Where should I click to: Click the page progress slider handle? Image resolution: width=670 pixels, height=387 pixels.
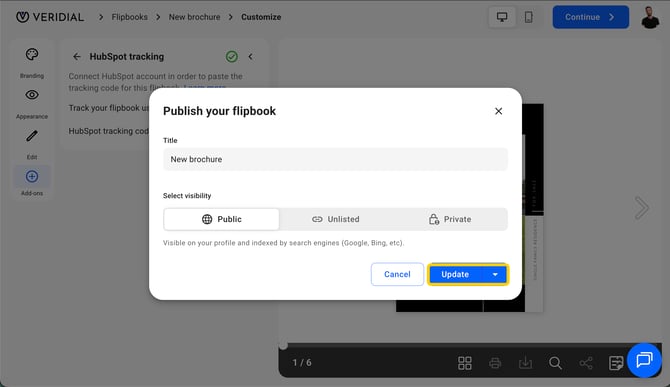click(283, 345)
